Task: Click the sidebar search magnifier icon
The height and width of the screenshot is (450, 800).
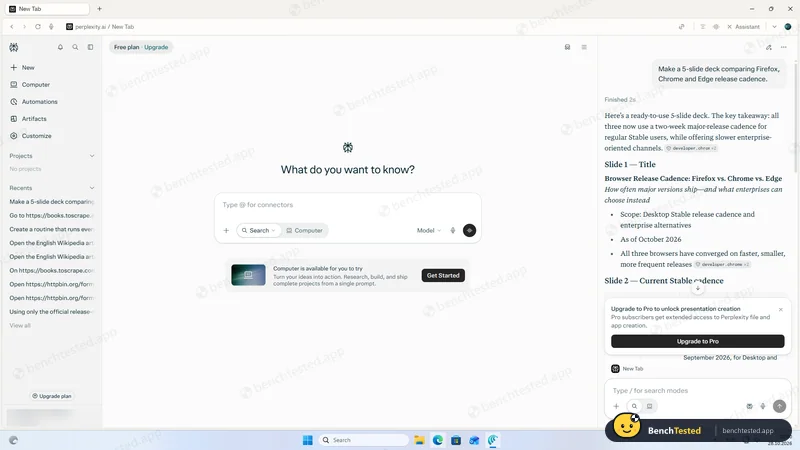Action: (75, 47)
